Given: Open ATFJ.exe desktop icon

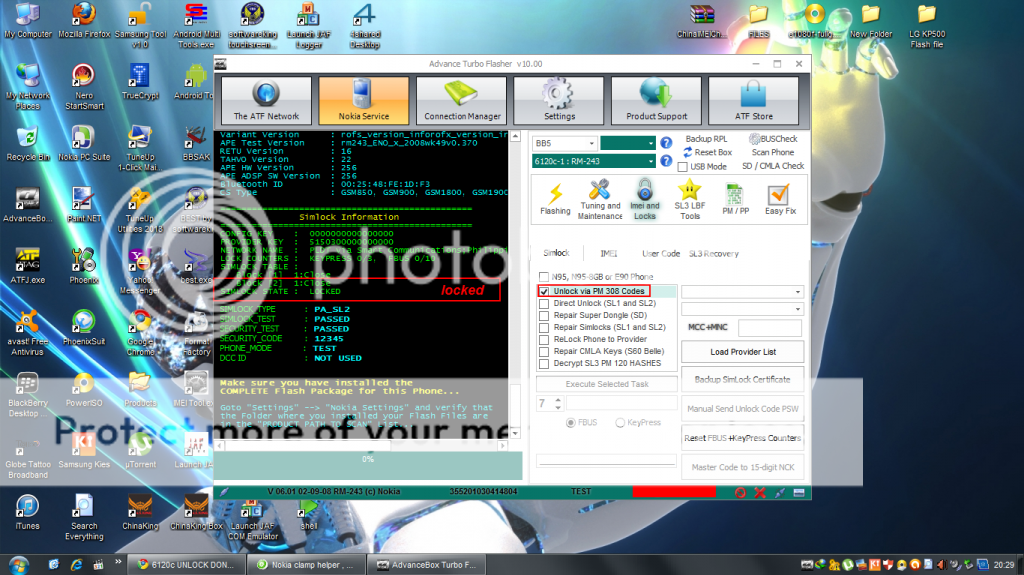Looking at the screenshot, I should coord(27,266).
